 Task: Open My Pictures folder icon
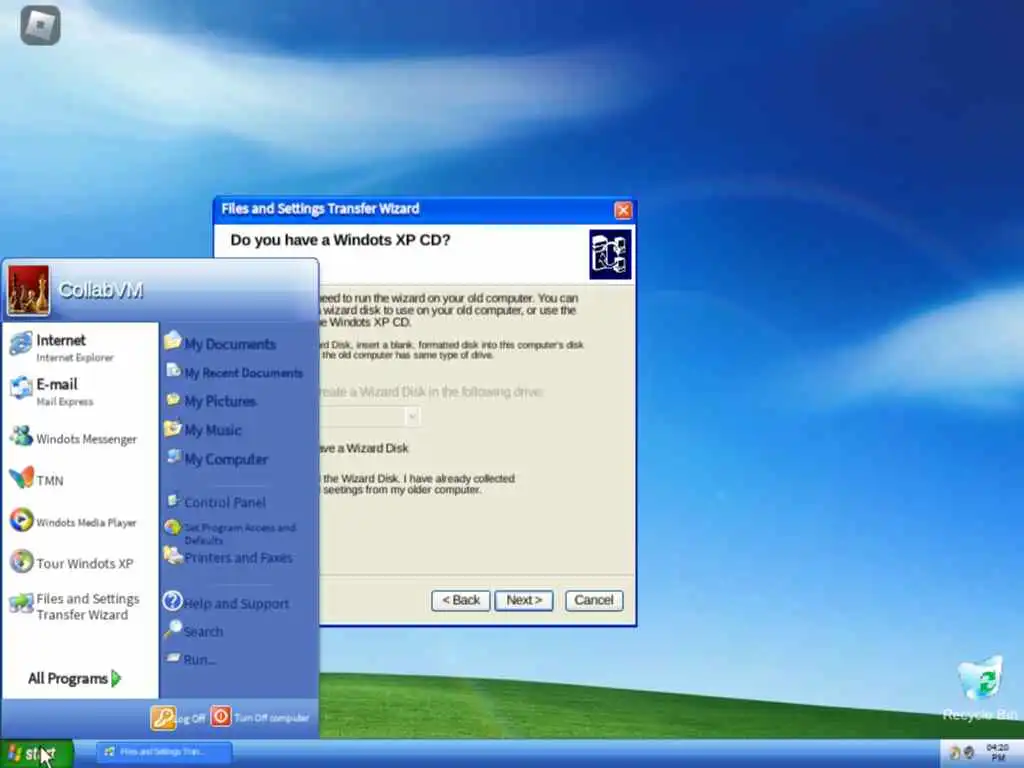[x=173, y=400]
